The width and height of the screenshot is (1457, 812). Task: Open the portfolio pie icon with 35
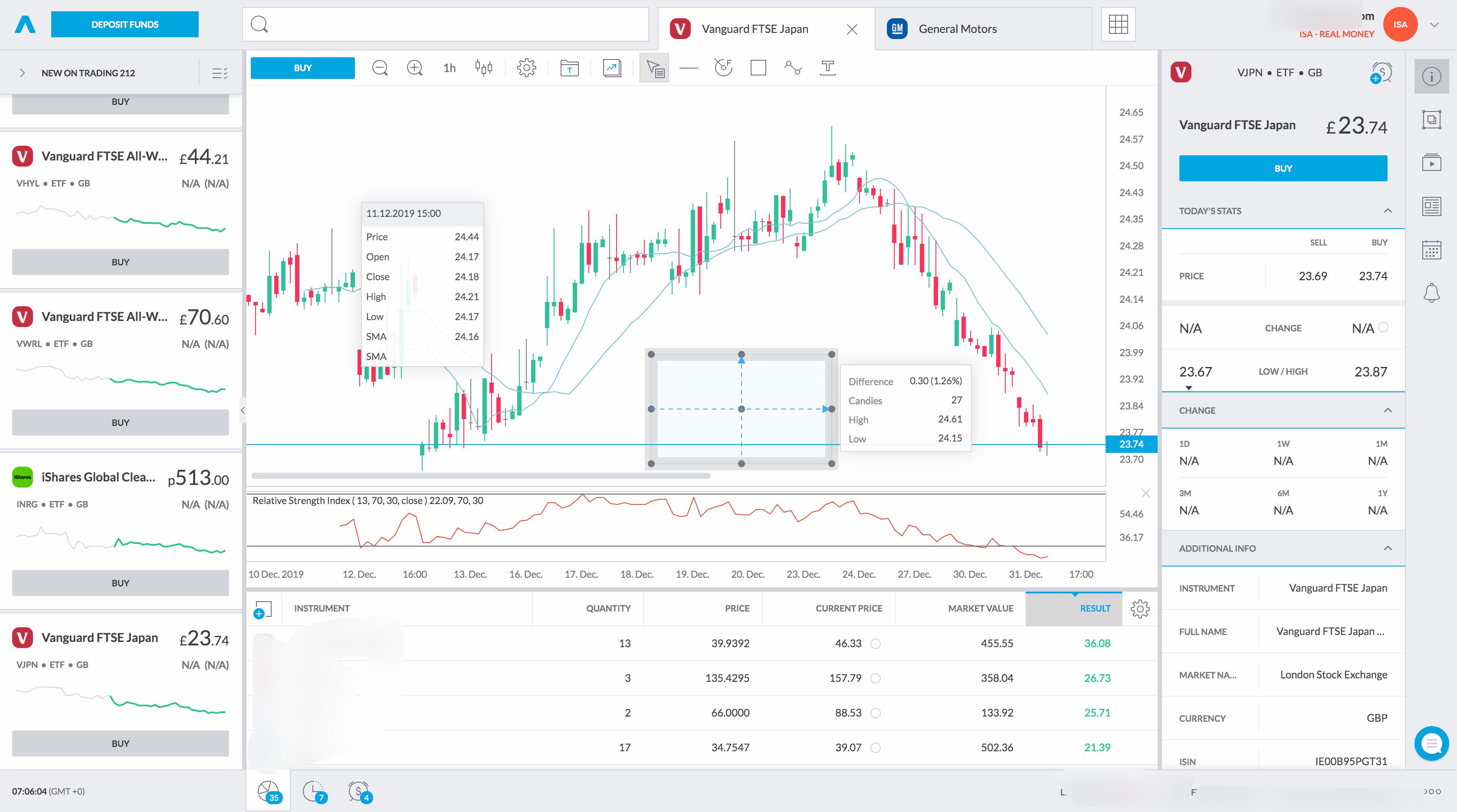[269, 792]
